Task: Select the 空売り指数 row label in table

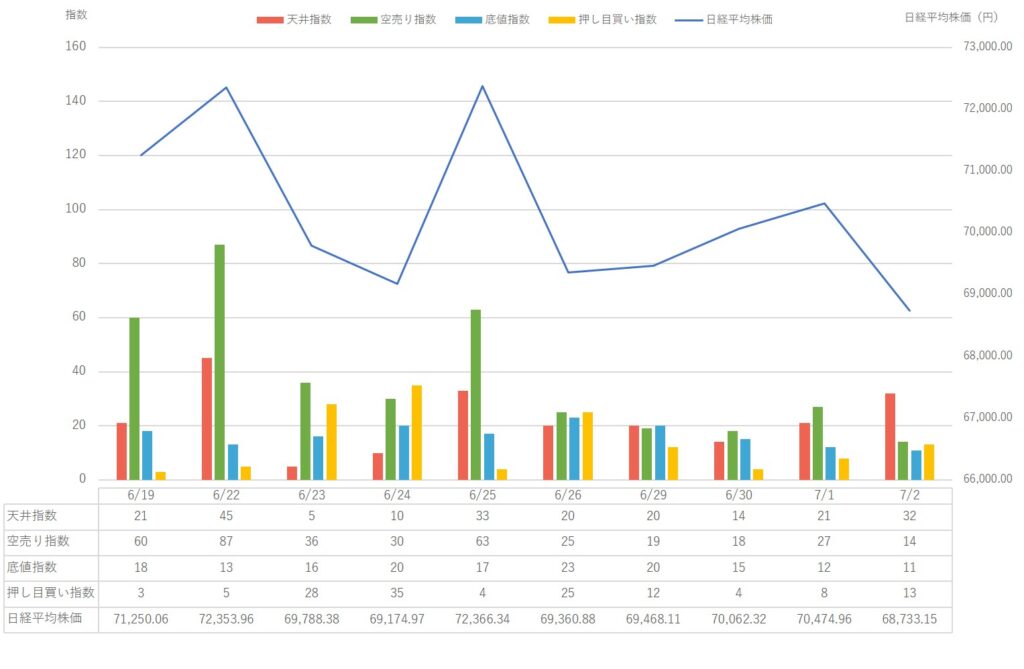Action: [38, 541]
